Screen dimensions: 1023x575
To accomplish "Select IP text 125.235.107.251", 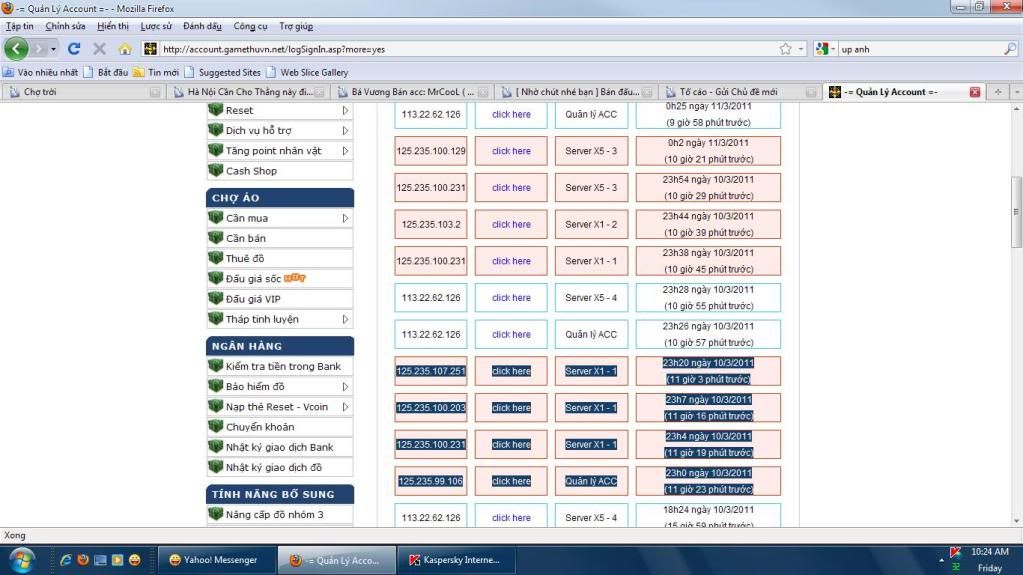I will (x=431, y=371).
